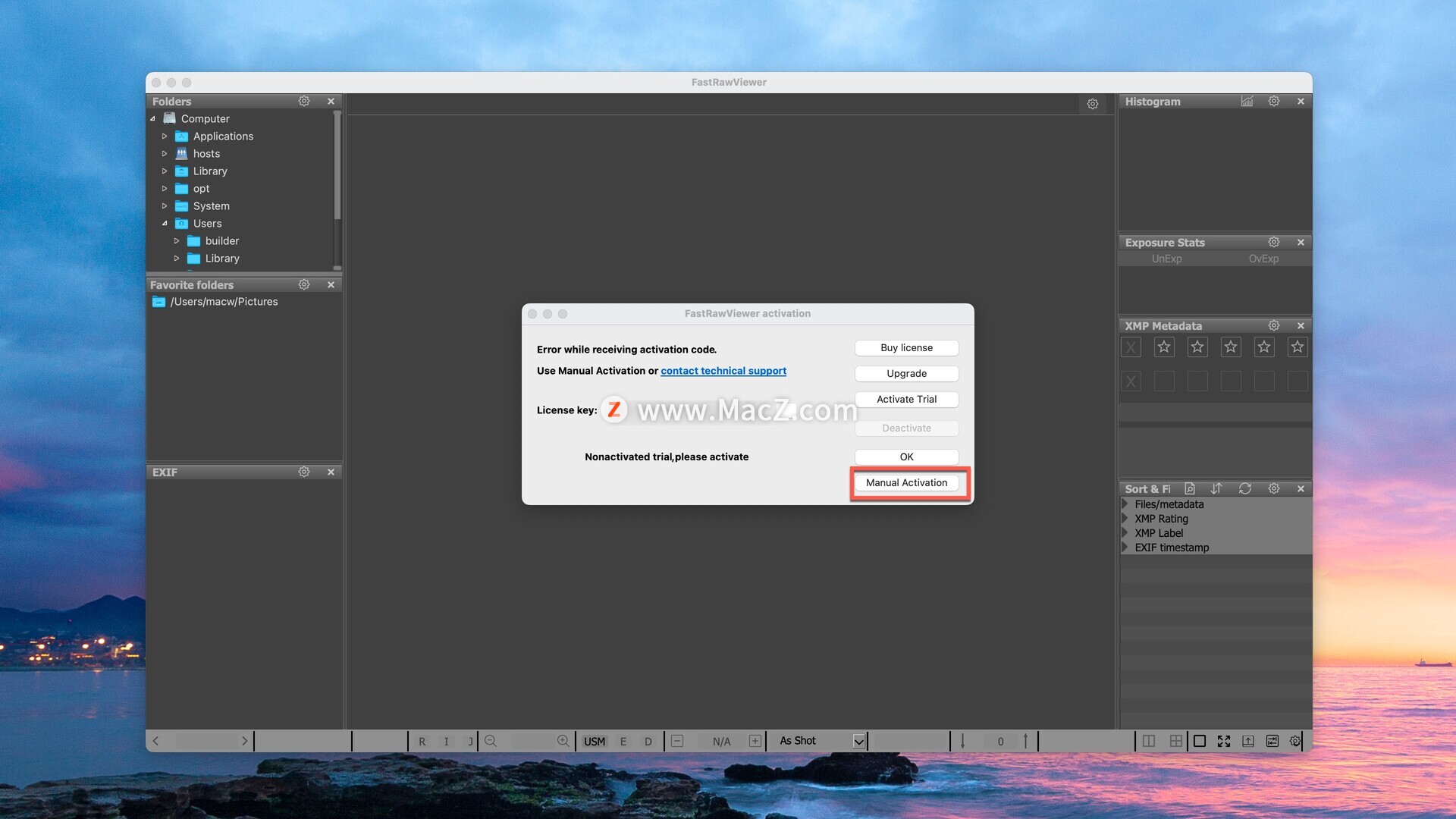The height and width of the screenshot is (819, 1456).
Task: Decrease exposure with minus box
Action: [677, 741]
